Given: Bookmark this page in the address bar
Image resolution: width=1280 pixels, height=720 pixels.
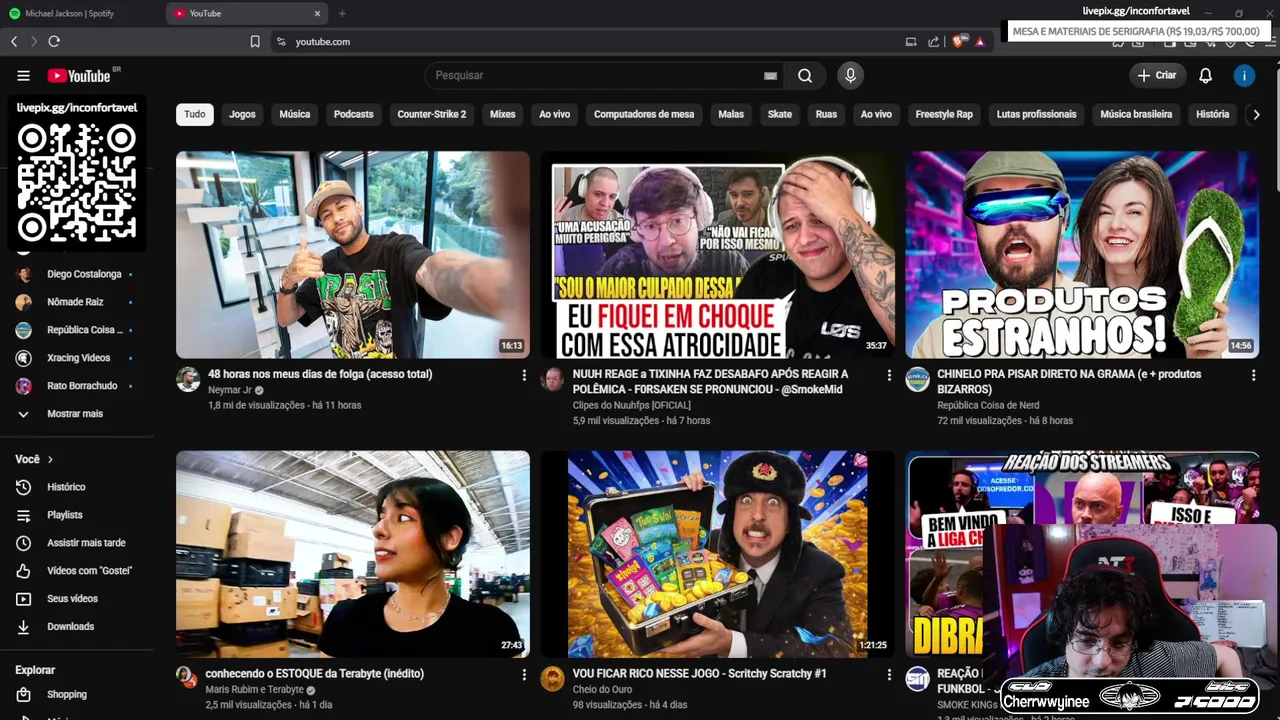Looking at the screenshot, I should [x=255, y=41].
